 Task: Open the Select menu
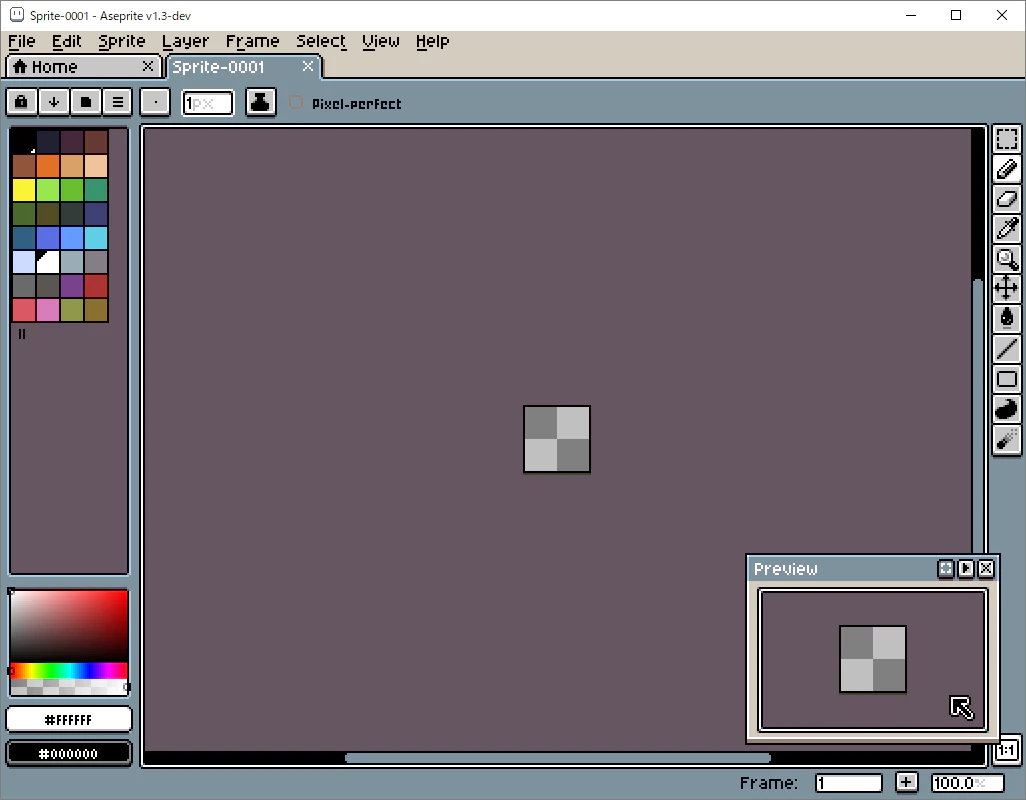321,41
